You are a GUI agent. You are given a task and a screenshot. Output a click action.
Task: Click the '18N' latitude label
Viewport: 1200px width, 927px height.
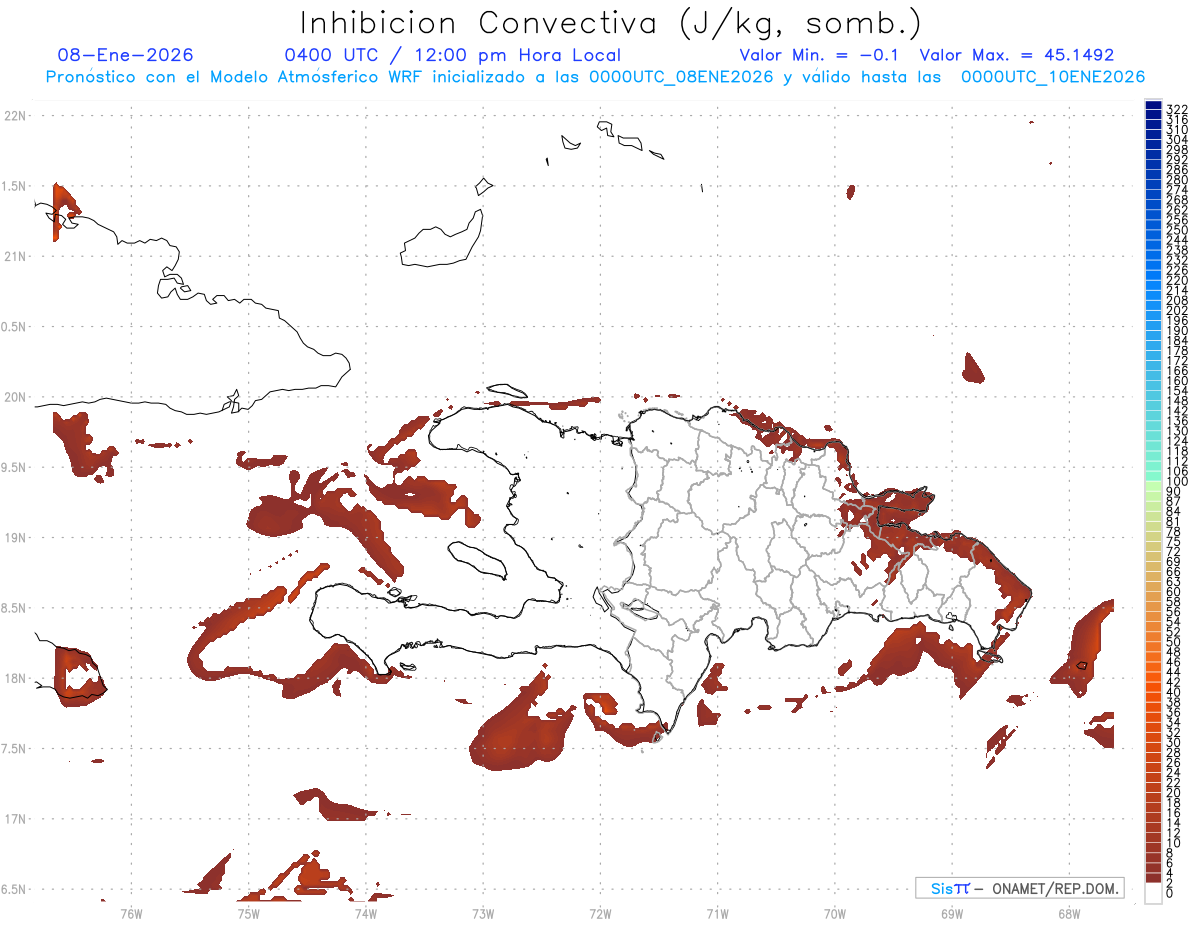point(15,678)
